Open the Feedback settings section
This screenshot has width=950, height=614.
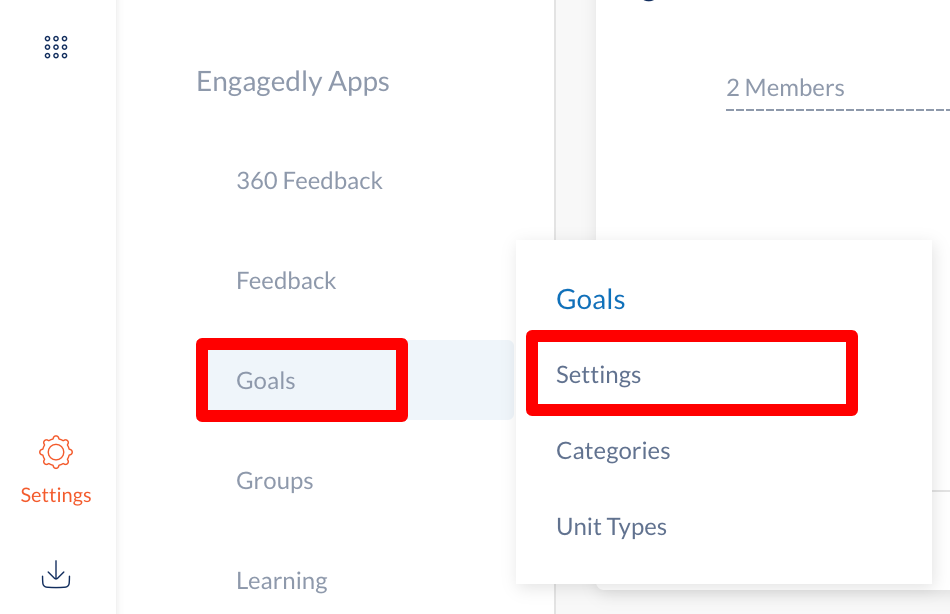286,280
